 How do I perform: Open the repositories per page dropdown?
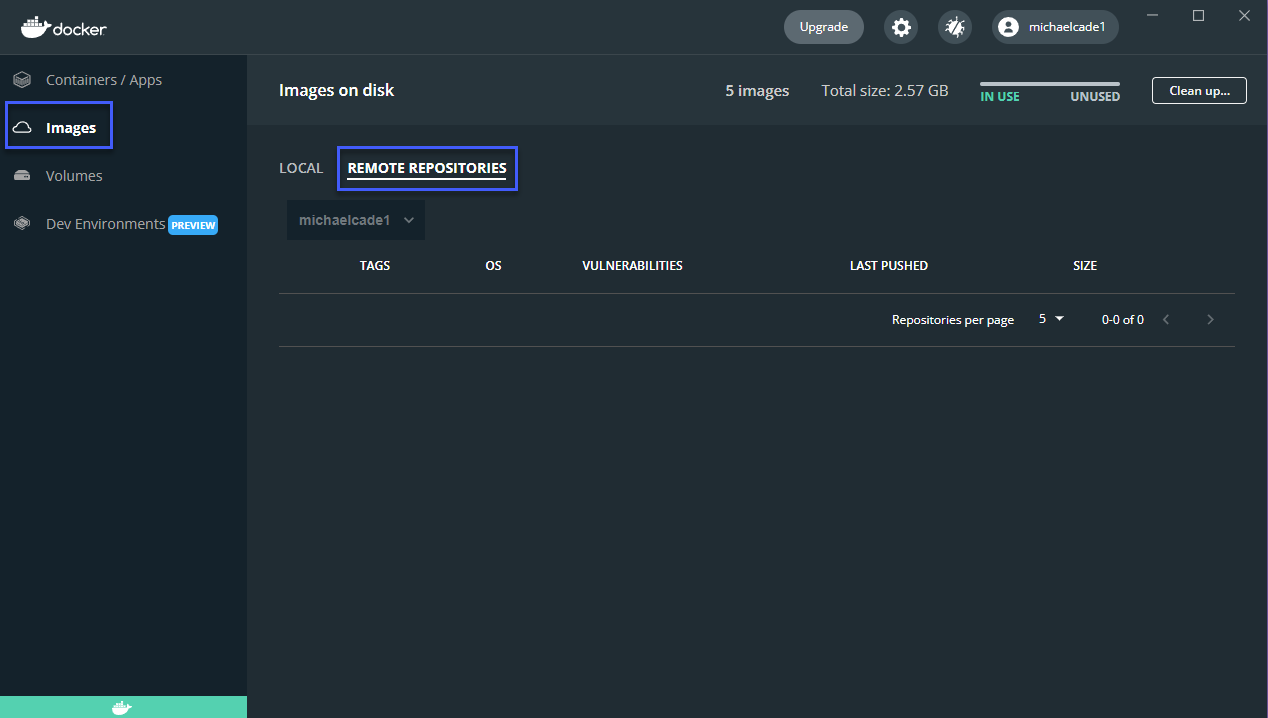click(1050, 318)
